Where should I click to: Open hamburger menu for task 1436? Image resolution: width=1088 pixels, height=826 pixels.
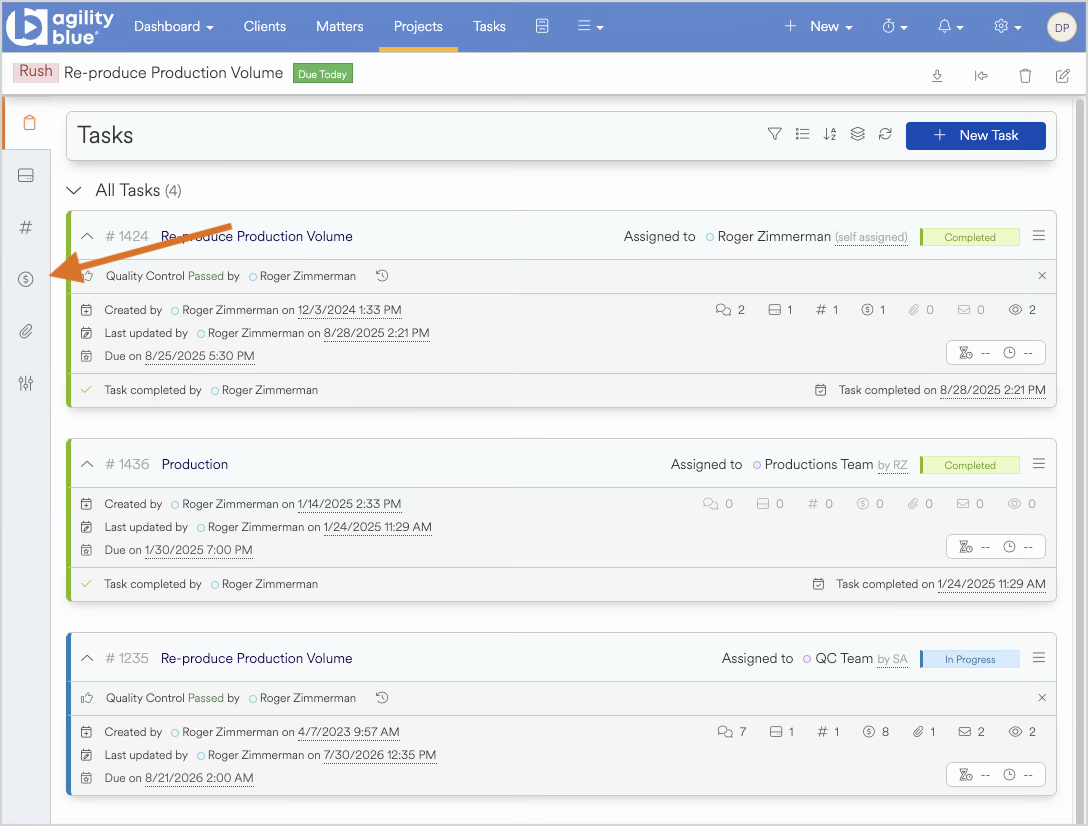point(1038,463)
